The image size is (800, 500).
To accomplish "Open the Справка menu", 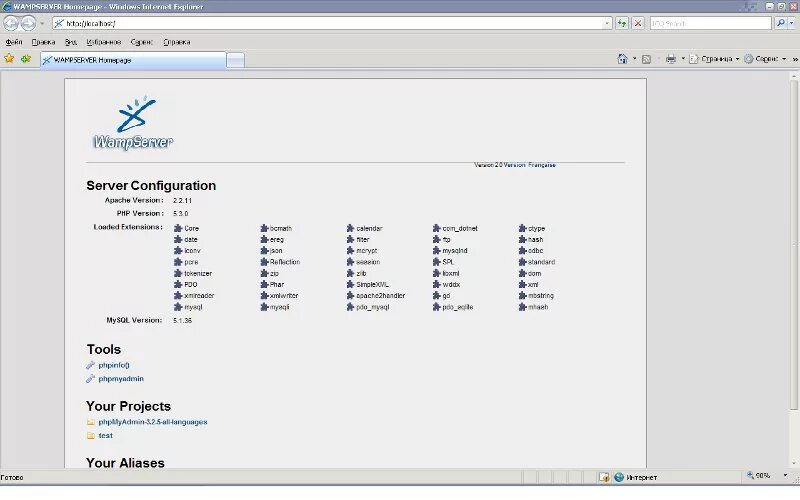I will [177, 42].
